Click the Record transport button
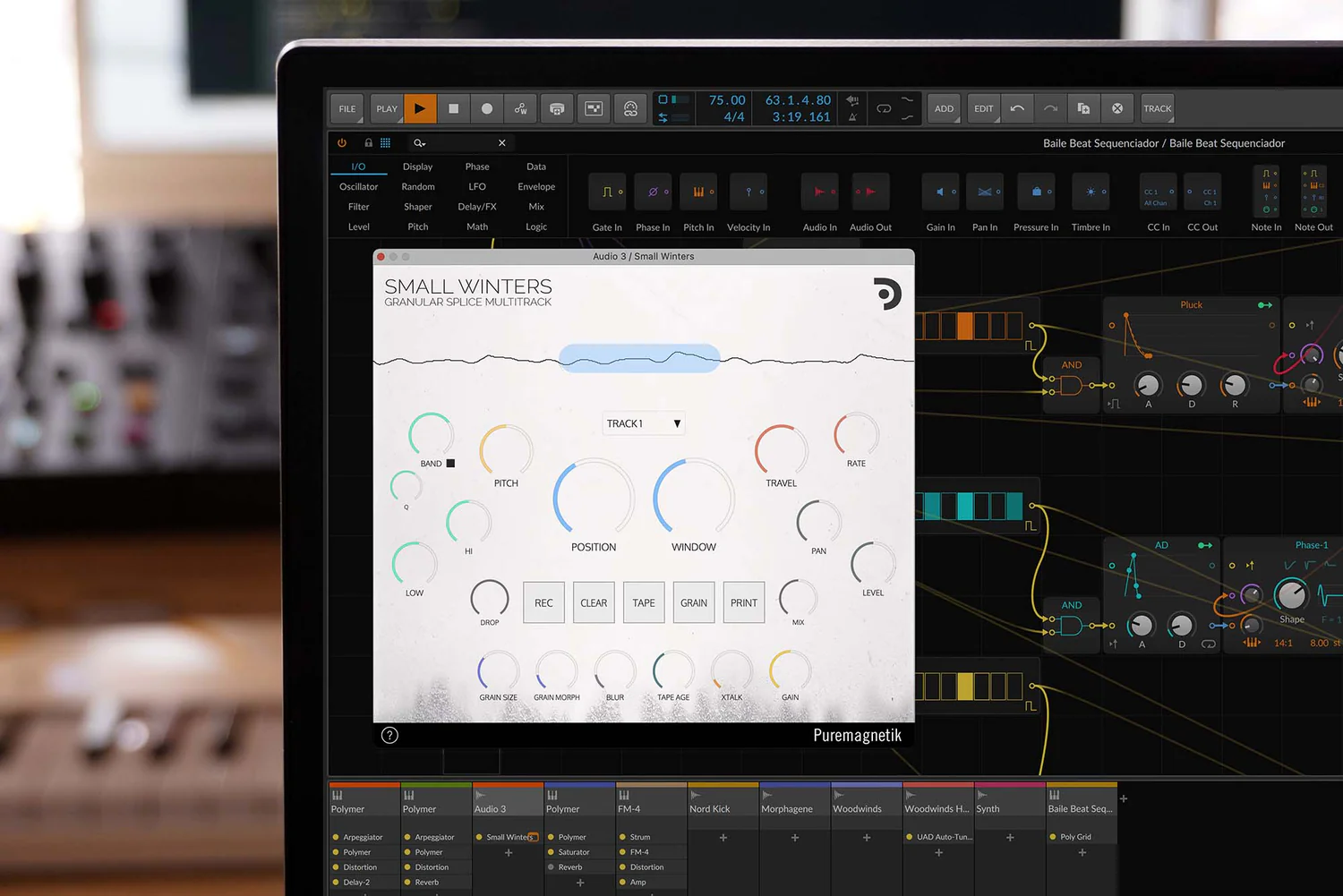The width and height of the screenshot is (1343, 896). click(x=487, y=108)
